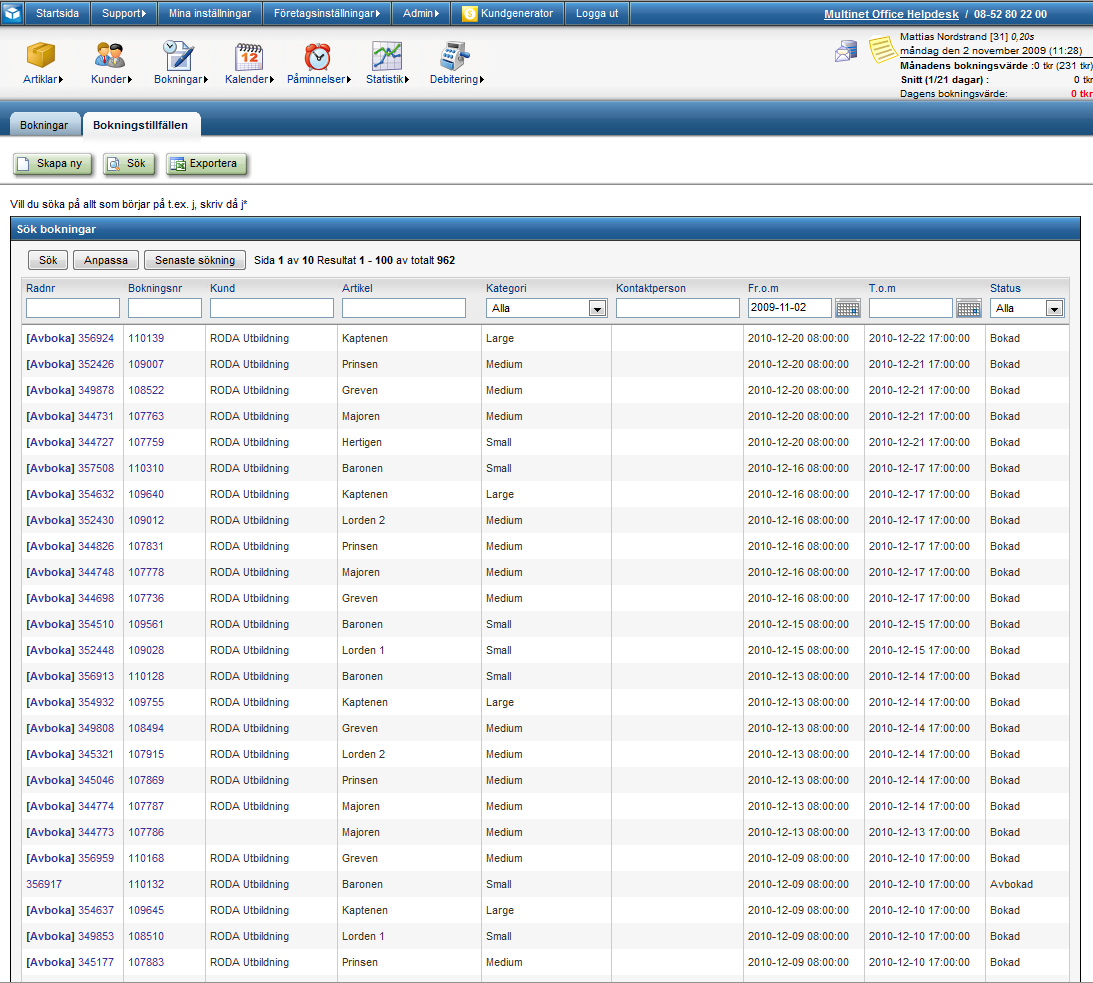Click the cube home logo icon
1093x983 pixels.
[x=13, y=13]
